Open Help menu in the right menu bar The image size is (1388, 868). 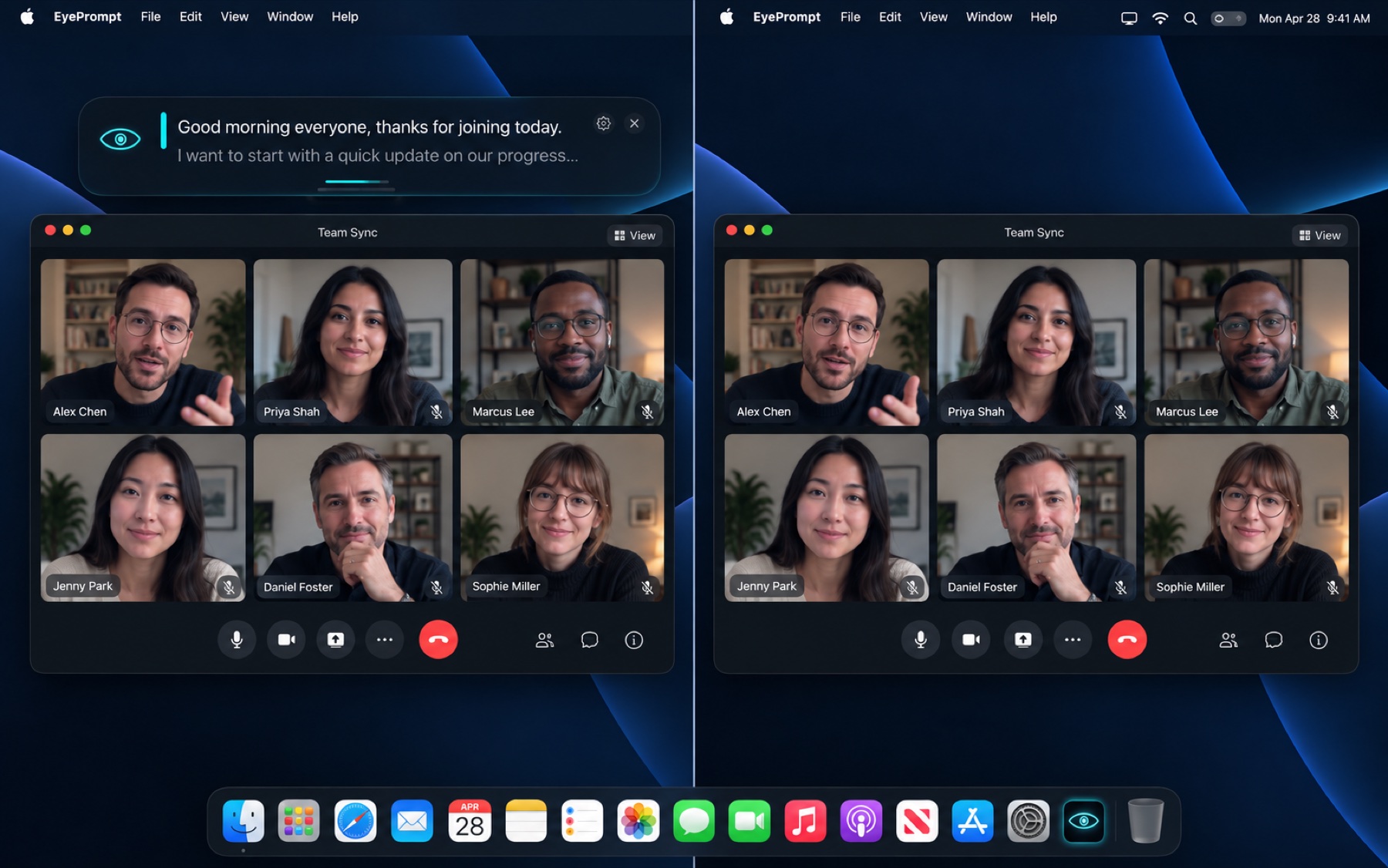(1043, 17)
